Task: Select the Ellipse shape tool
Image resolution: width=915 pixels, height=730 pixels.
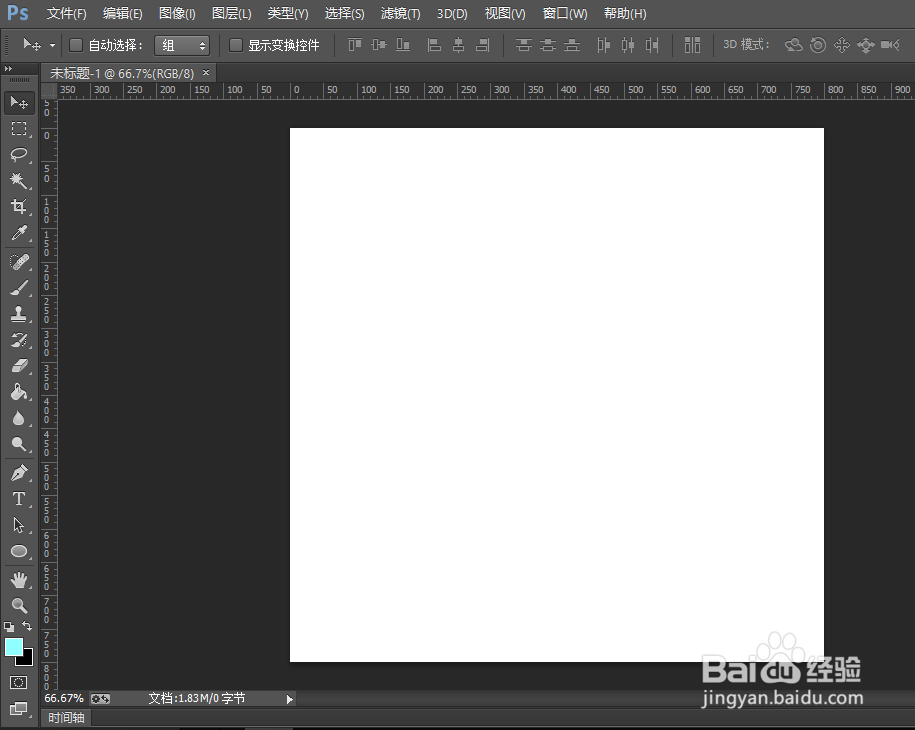Action: 19,551
